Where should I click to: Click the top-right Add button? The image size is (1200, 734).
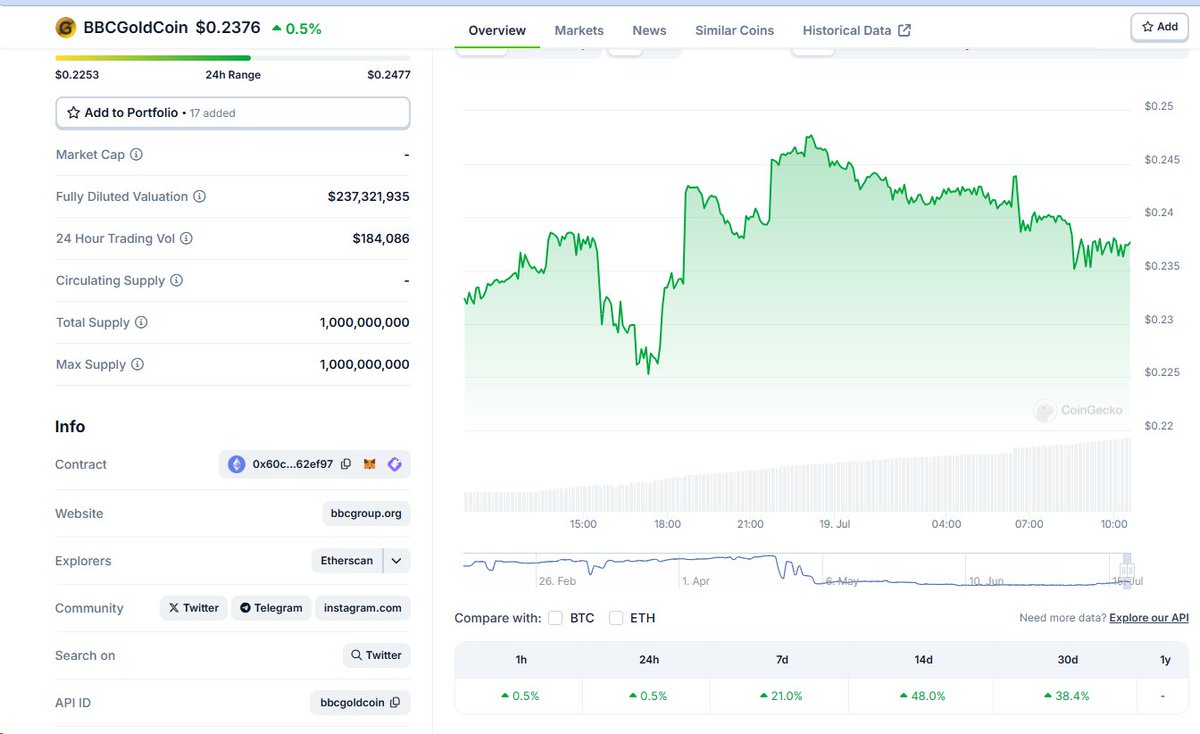(1160, 27)
